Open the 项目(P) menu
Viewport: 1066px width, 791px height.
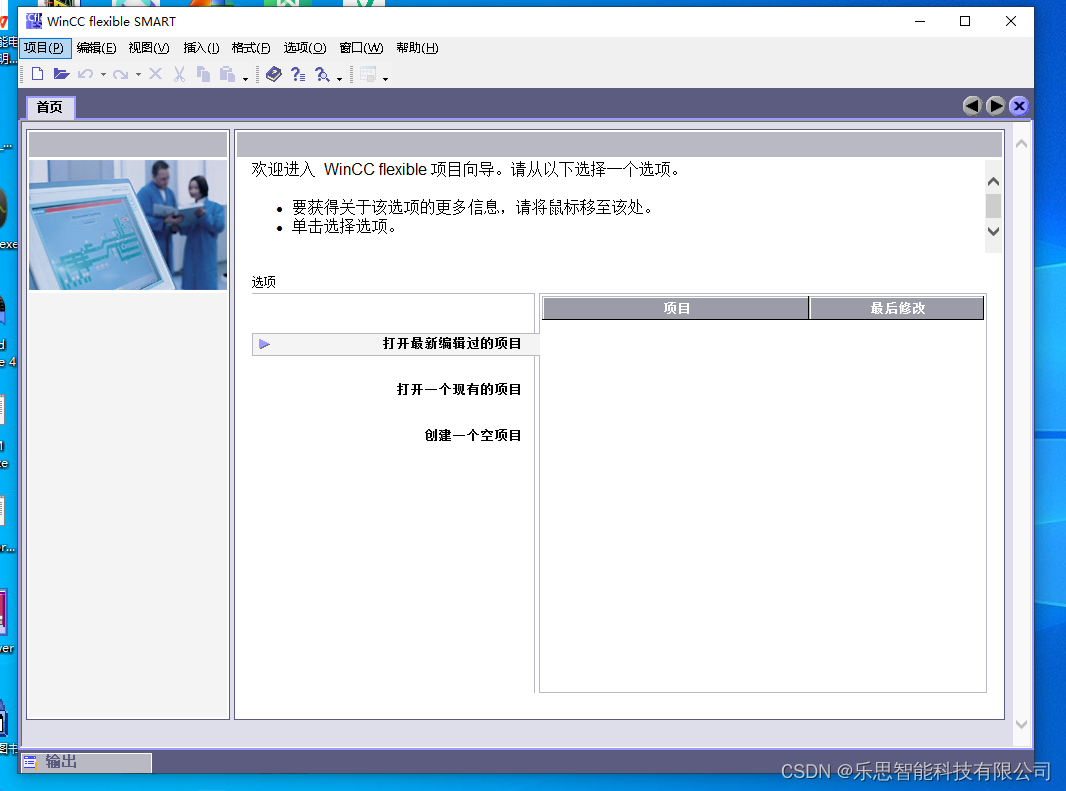point(45,47)
